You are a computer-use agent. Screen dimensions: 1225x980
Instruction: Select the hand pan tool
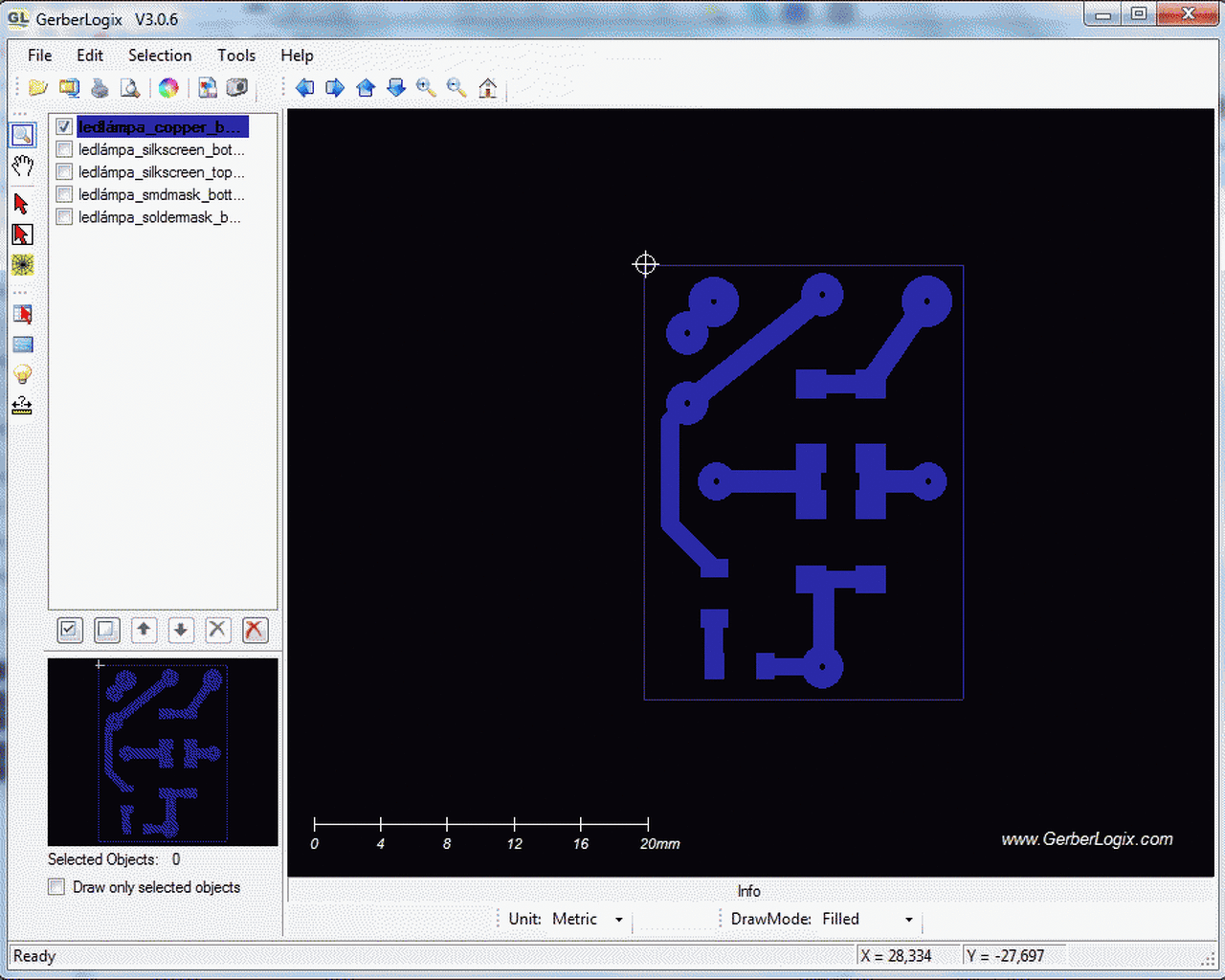[x=22, y=167]
